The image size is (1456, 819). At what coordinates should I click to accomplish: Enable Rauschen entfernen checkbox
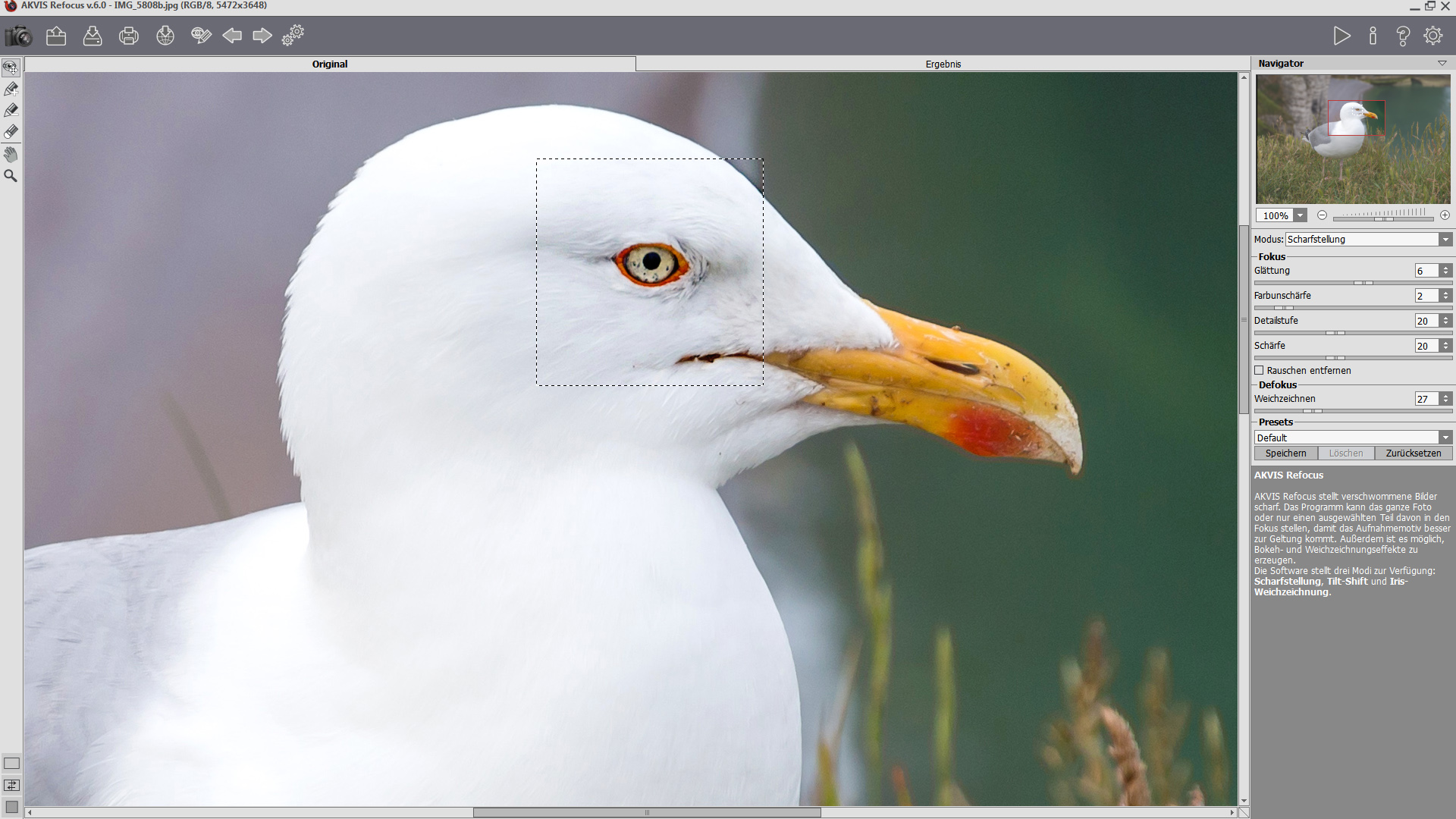[x=1259, y=370]
